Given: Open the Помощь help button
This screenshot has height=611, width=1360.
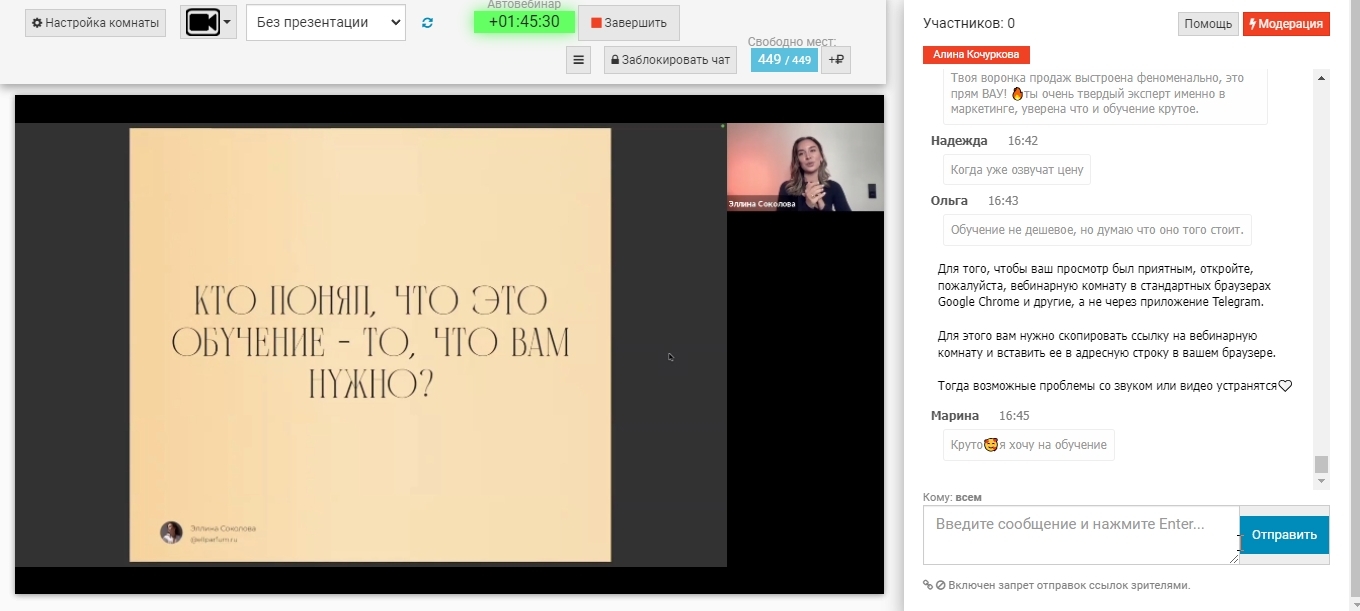Looking at the screenshot, I should [x=1208, y=24].
